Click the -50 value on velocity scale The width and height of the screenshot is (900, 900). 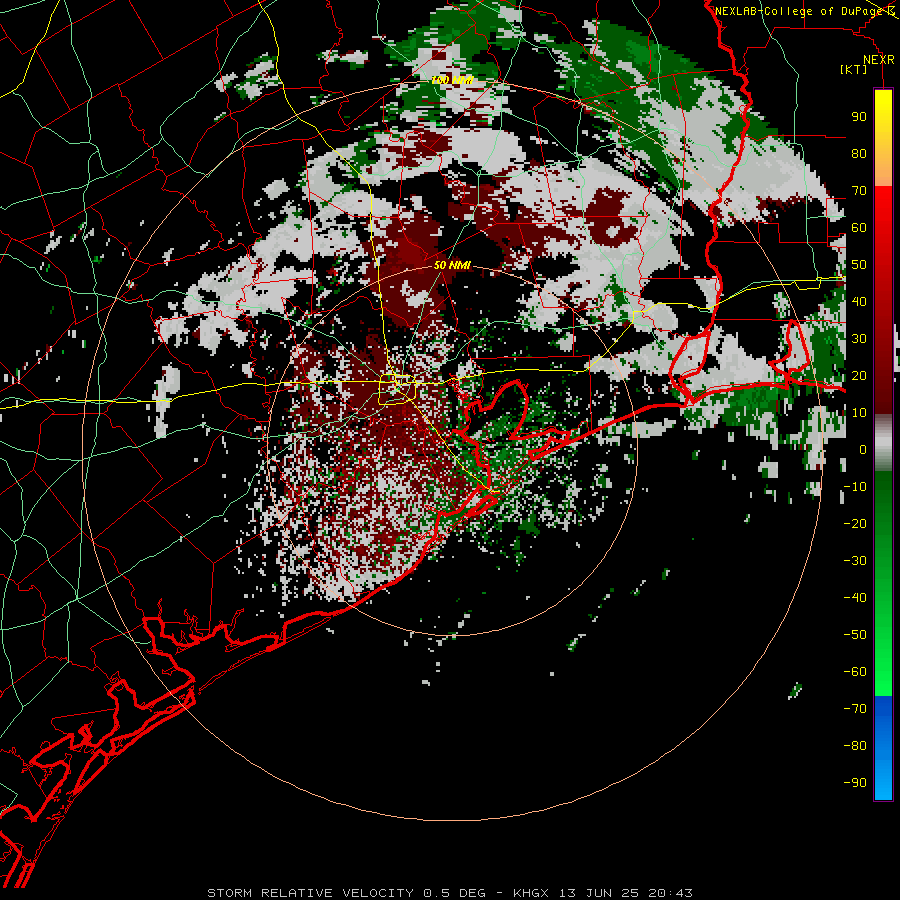click(x=855, y=635)
